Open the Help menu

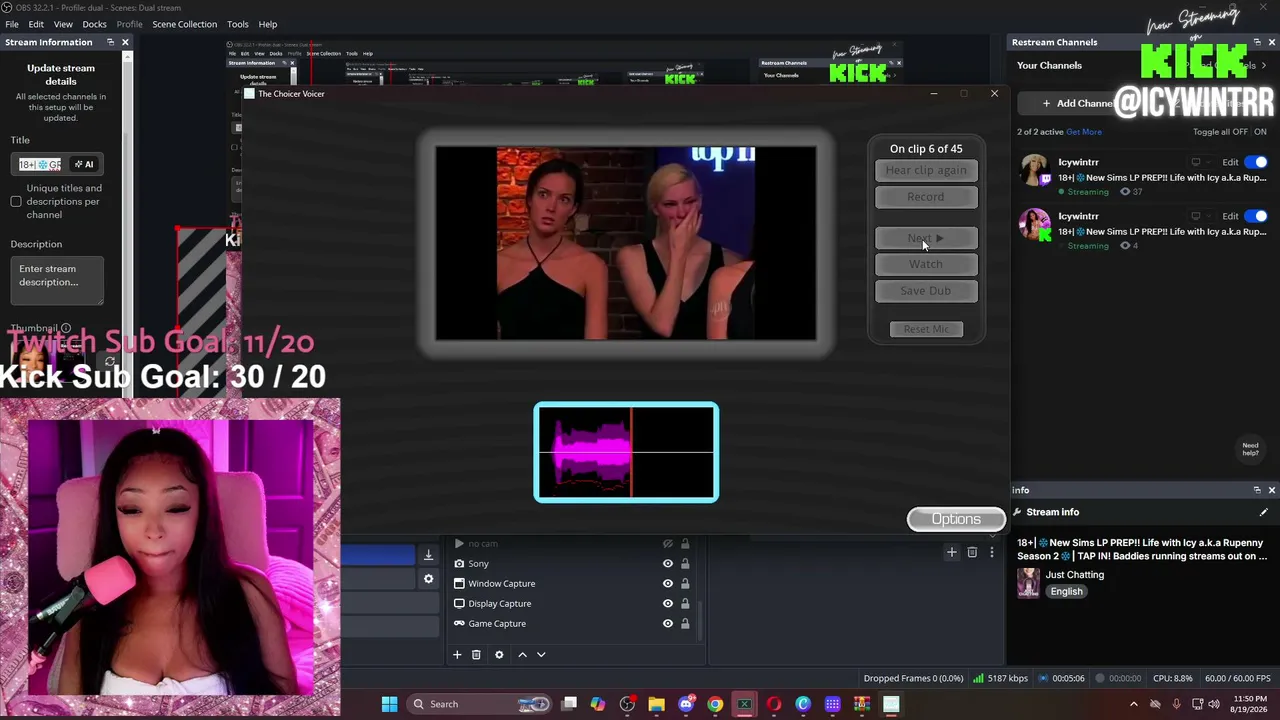[x=268, y=24]
